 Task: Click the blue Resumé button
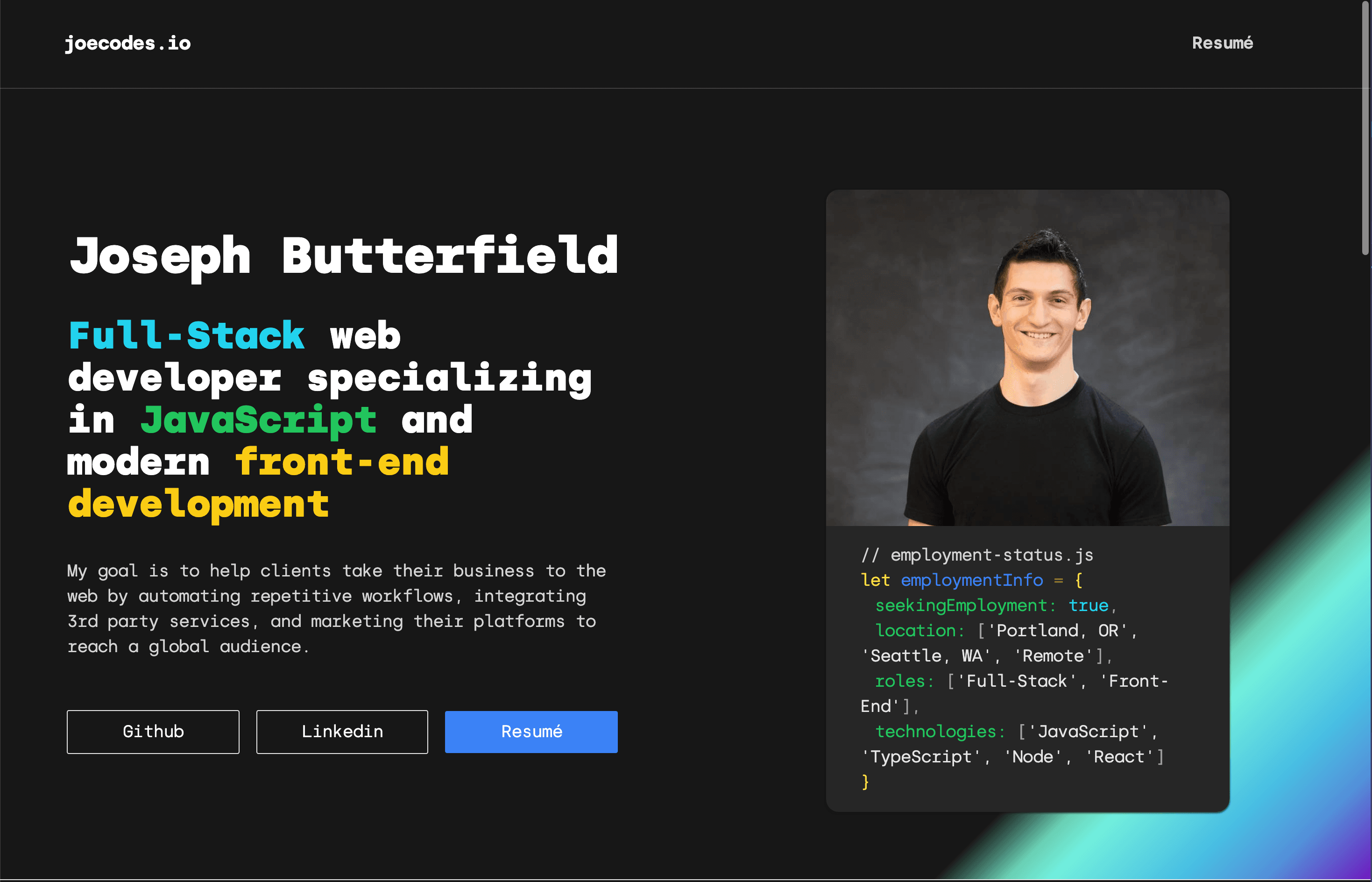(x=531, y=732)
